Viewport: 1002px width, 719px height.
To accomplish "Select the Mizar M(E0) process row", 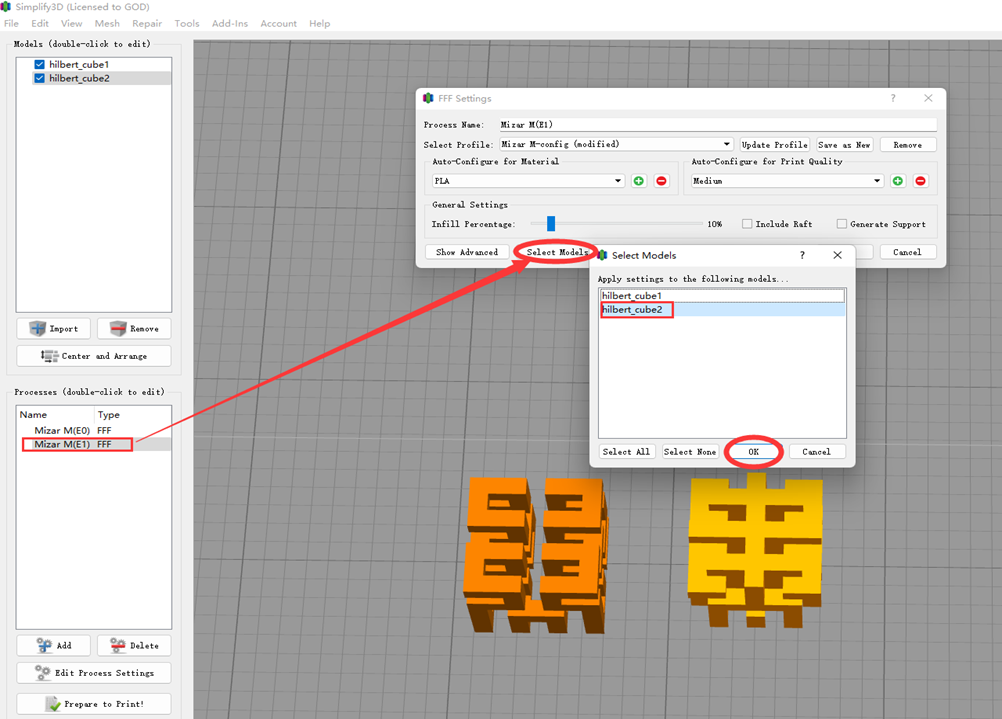I will (x=94, y=430).
